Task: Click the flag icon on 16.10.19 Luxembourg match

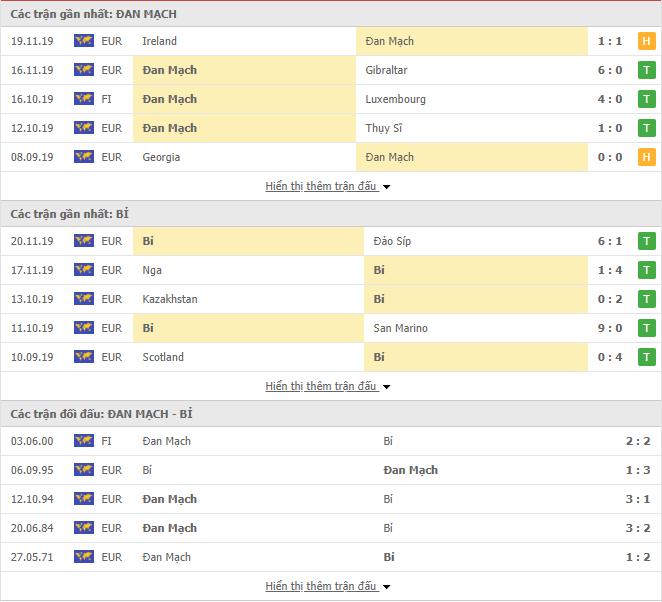Action: [x=84, y=99]
